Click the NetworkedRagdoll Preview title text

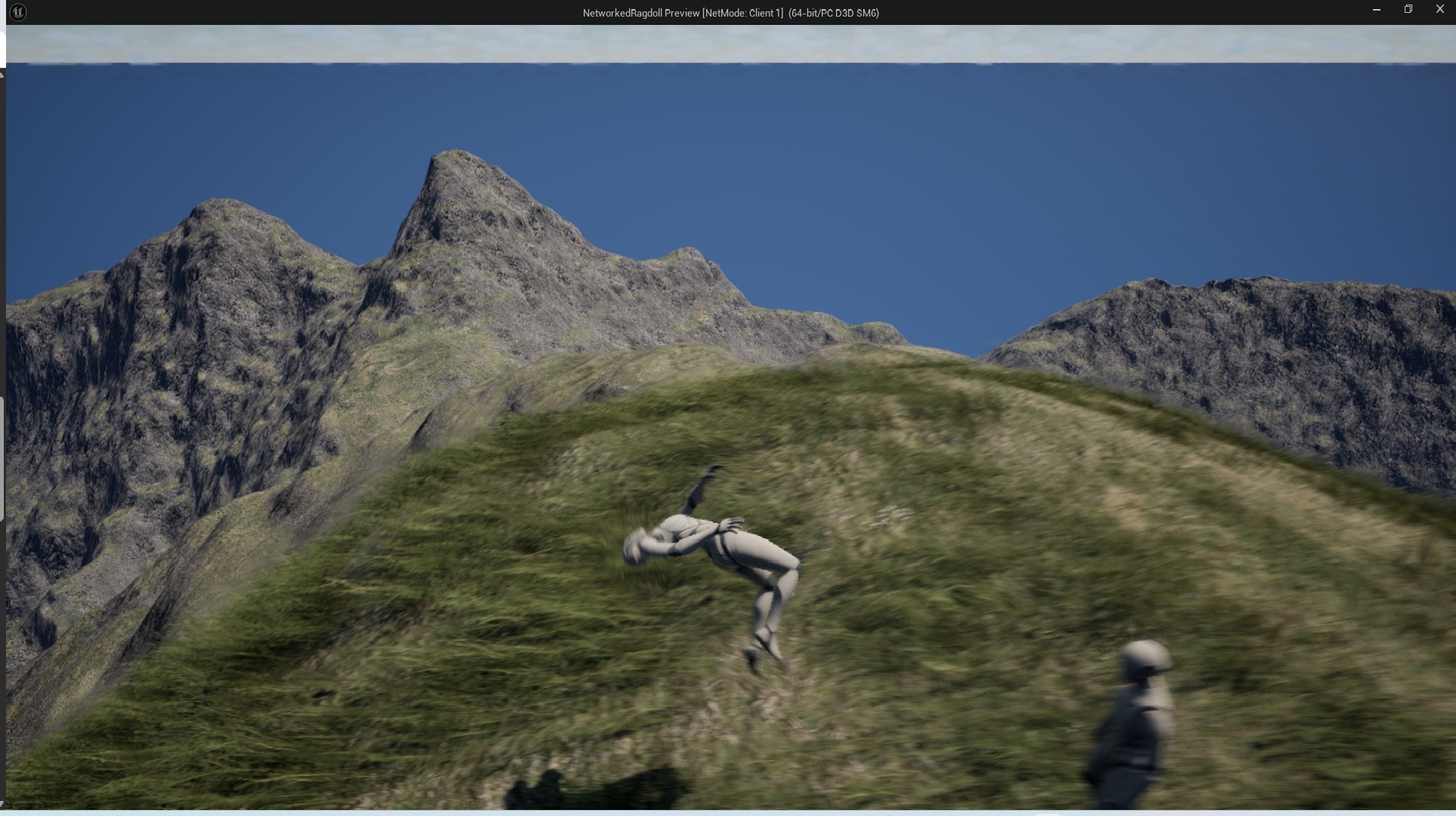[731, 13]
